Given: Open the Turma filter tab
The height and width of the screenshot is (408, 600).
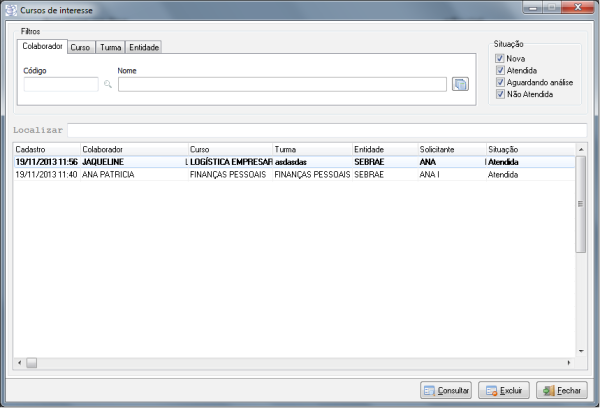Looking at the screenshot, I should point(110,47).
